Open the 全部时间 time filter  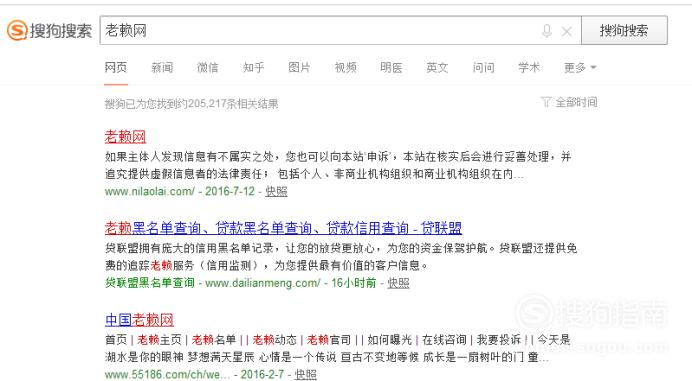tap(576, 102)
